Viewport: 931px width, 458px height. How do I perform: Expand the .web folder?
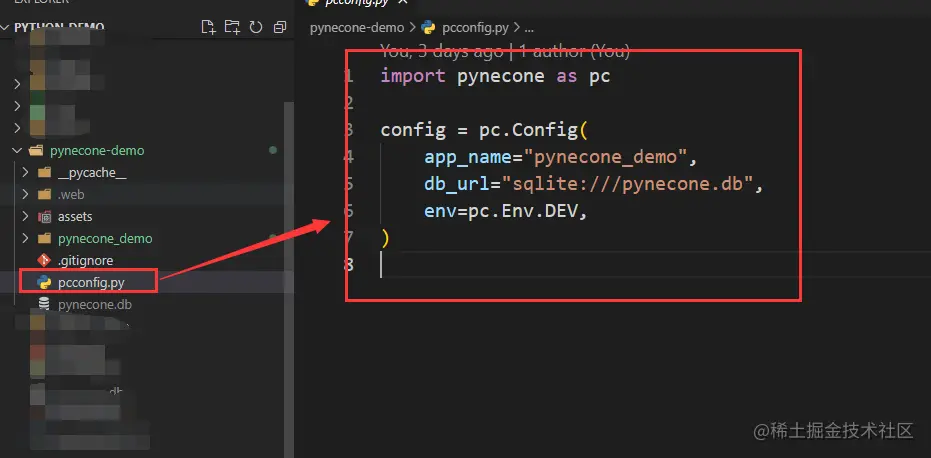coord(25,194)
